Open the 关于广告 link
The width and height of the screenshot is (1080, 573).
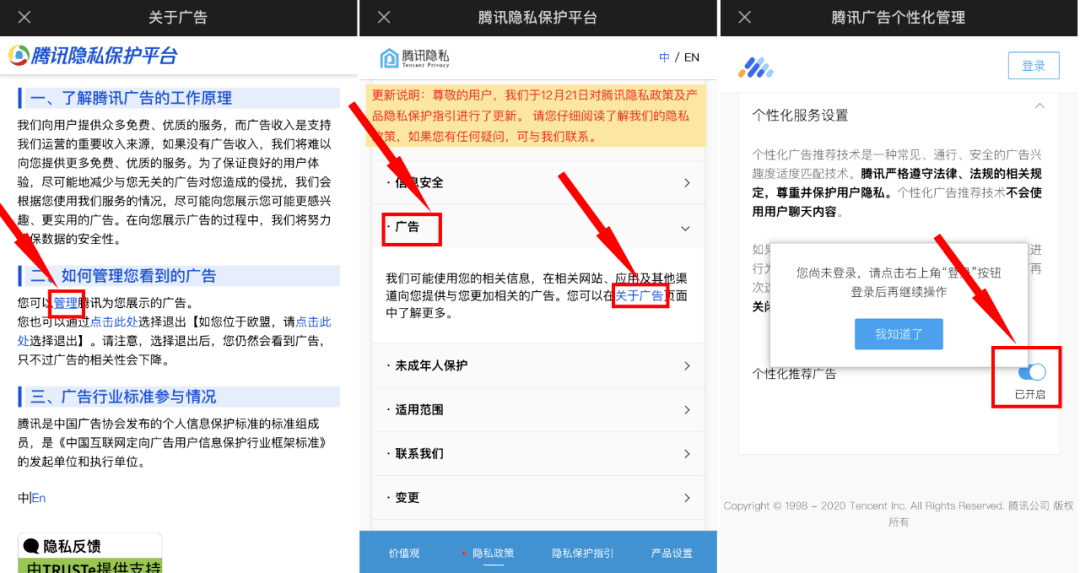click(639, 295)
